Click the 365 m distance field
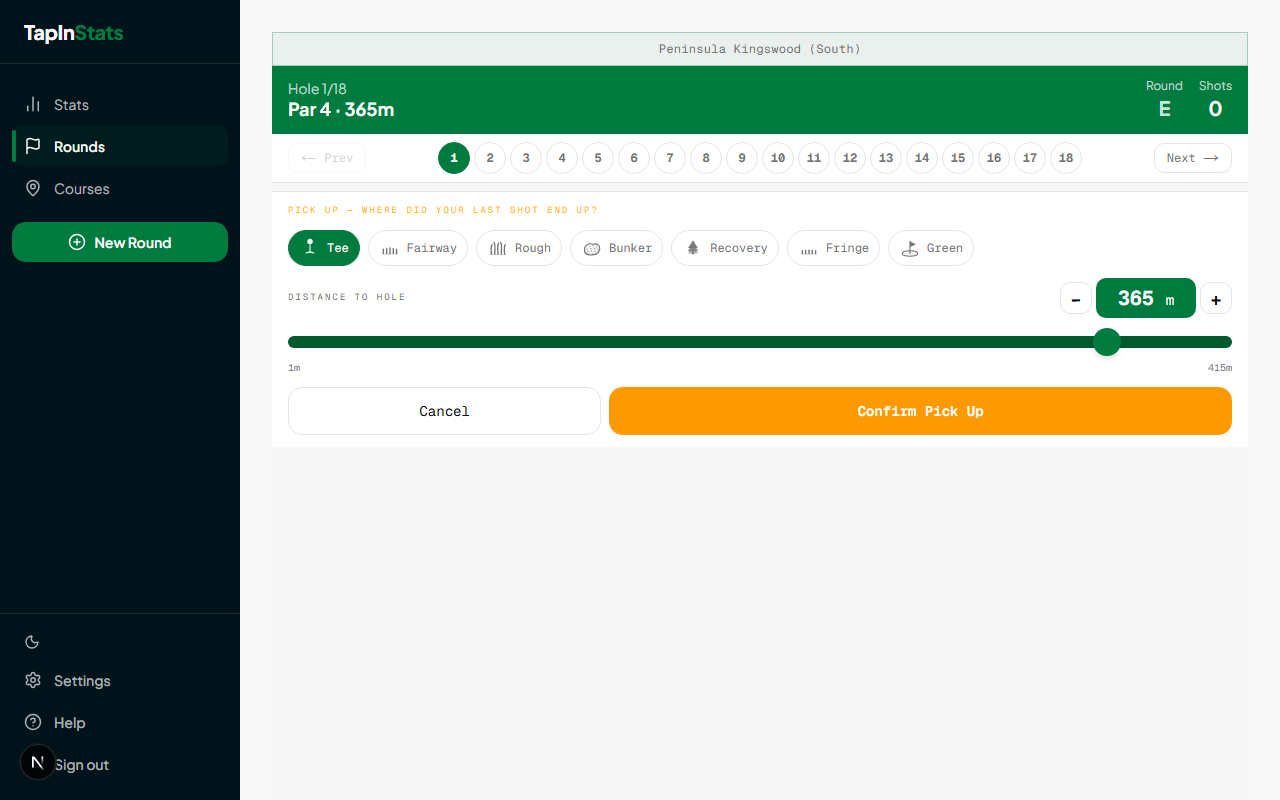This screenshot has width=1280, height=800. [1145, 298]
